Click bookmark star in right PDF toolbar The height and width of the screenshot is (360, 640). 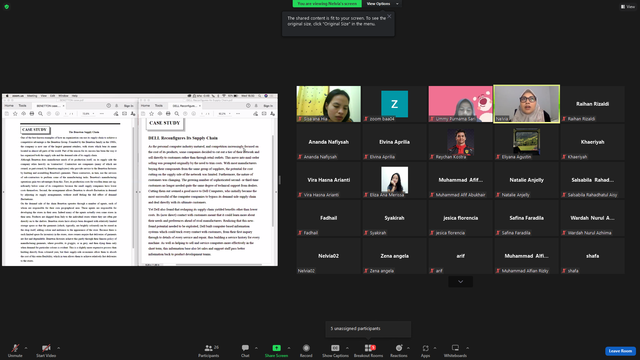[x=151, y=113]
